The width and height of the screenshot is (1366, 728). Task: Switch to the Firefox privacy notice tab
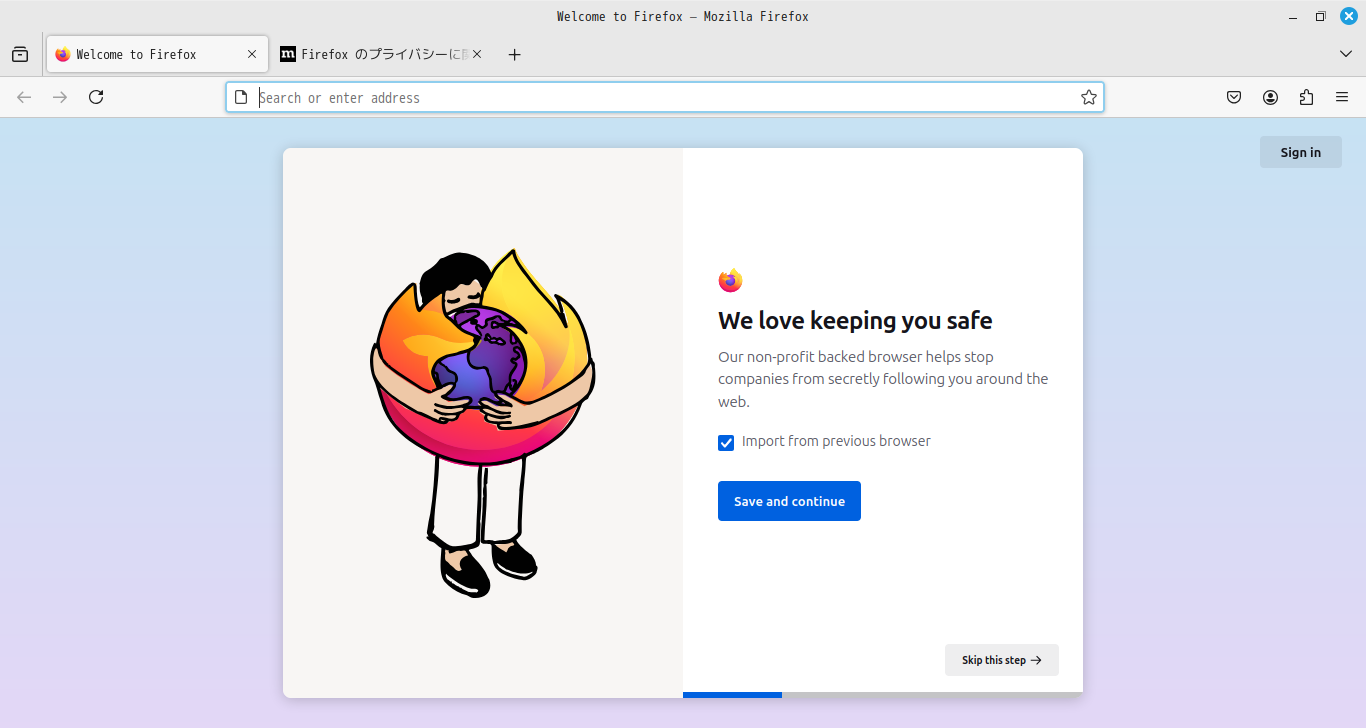click(x=375, y=55)
